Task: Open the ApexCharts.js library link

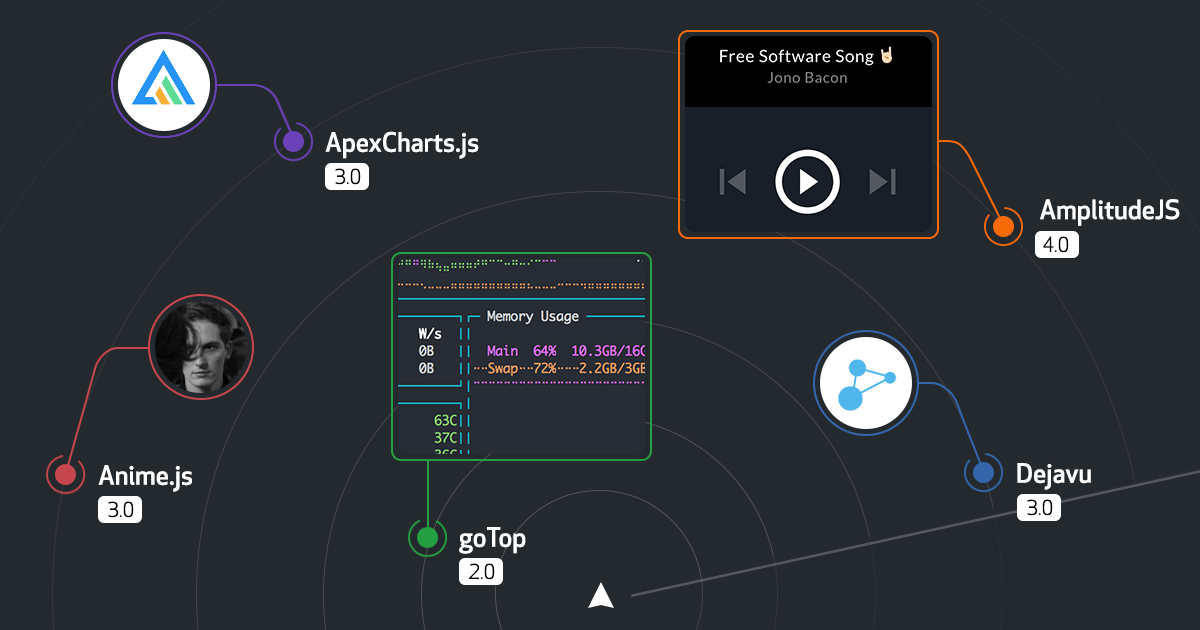Action: 402,144
